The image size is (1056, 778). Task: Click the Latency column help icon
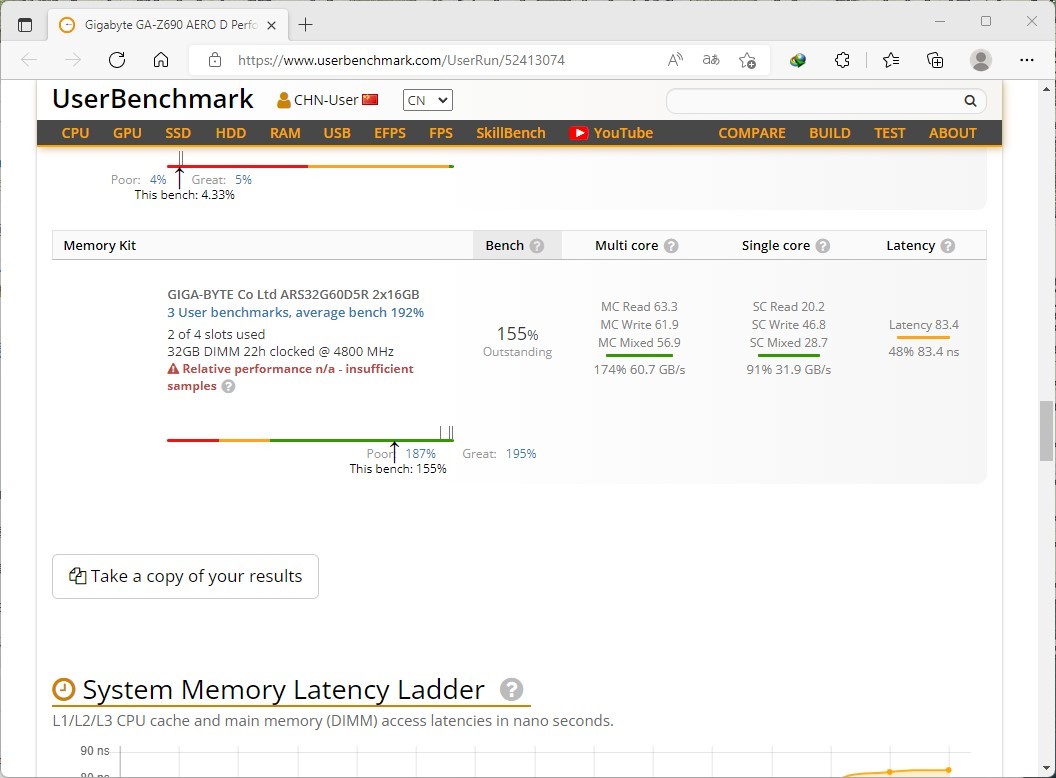948,246
